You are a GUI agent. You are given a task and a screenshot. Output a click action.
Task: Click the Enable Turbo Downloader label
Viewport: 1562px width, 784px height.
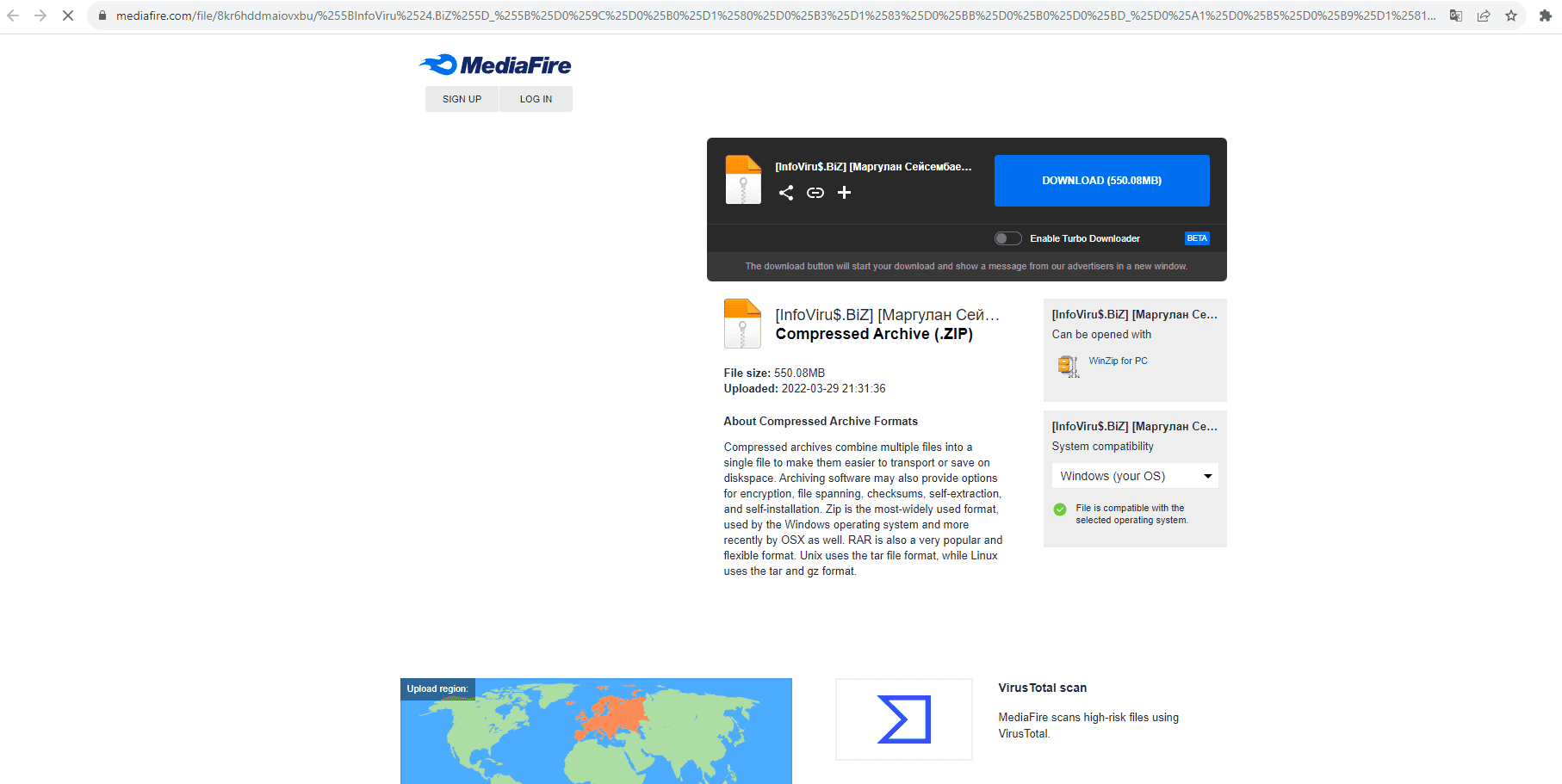click(x=1085, y=238)
